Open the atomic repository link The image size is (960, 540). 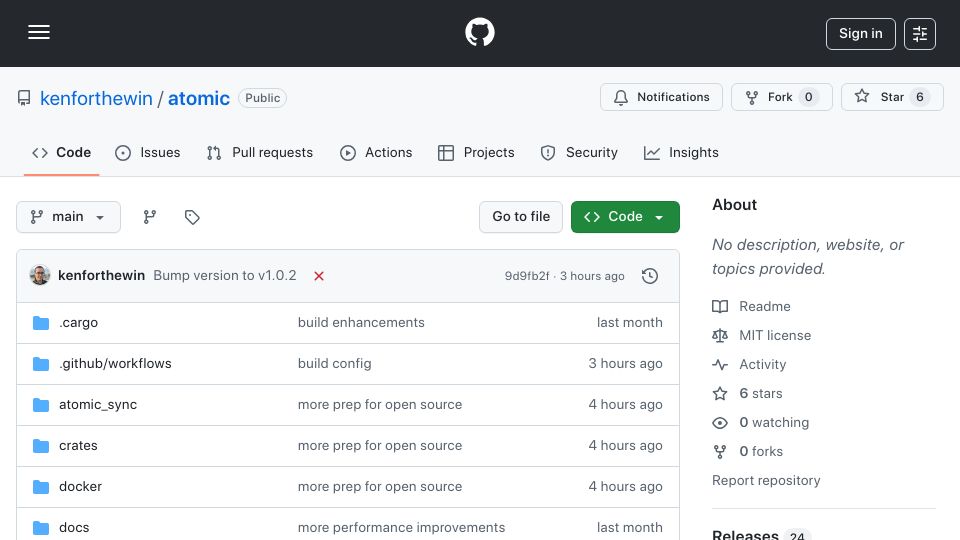199,98
